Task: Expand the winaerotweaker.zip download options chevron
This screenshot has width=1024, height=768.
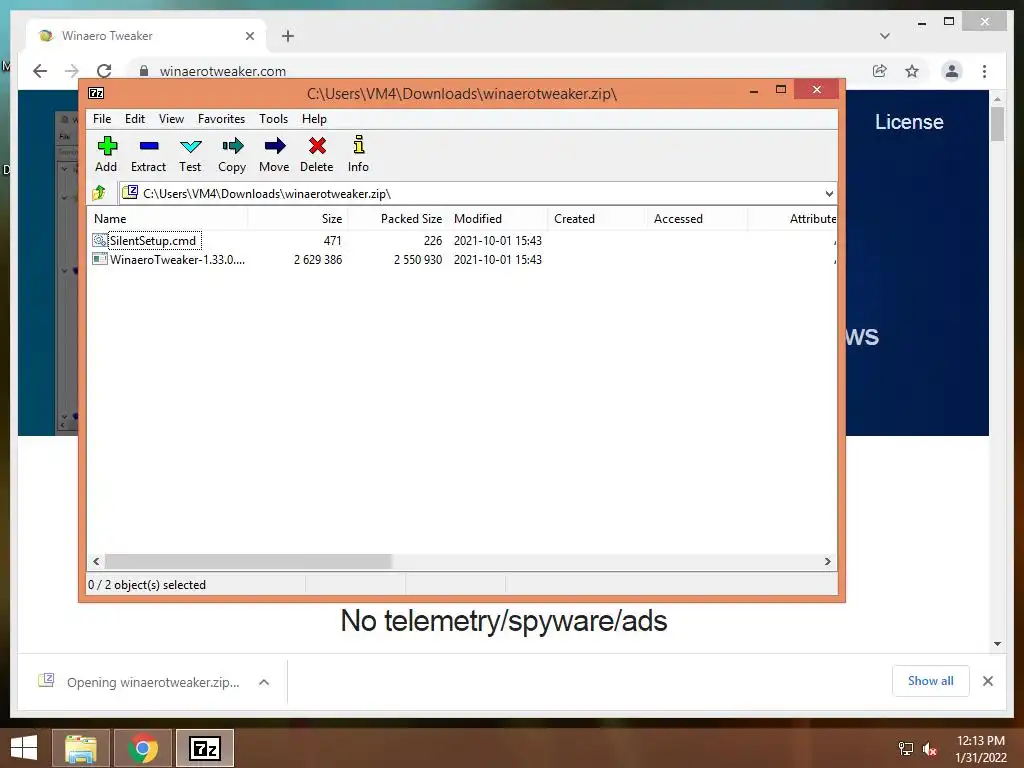Action: 264,682
